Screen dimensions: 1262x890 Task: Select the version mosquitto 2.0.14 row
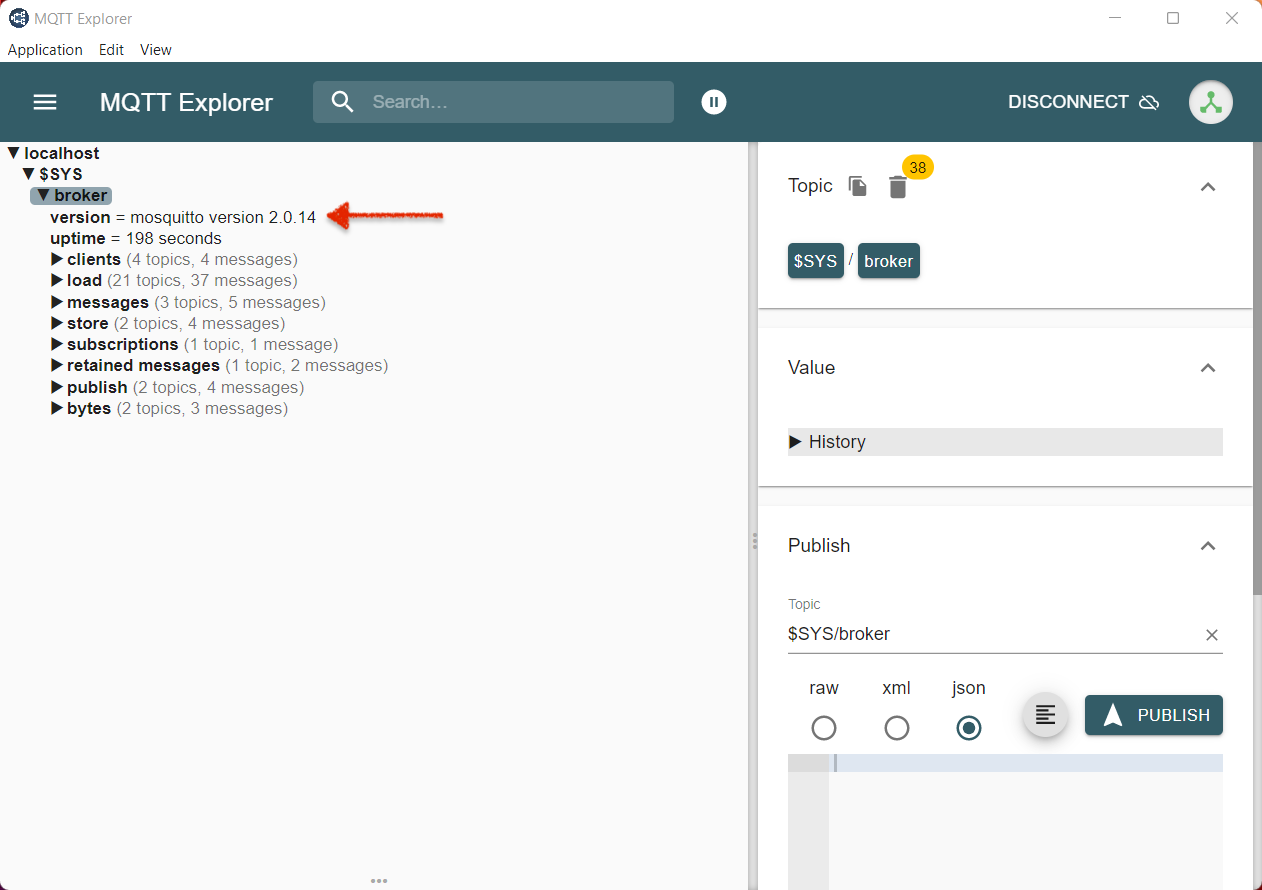pyautogui.click(x=183, y=217)
